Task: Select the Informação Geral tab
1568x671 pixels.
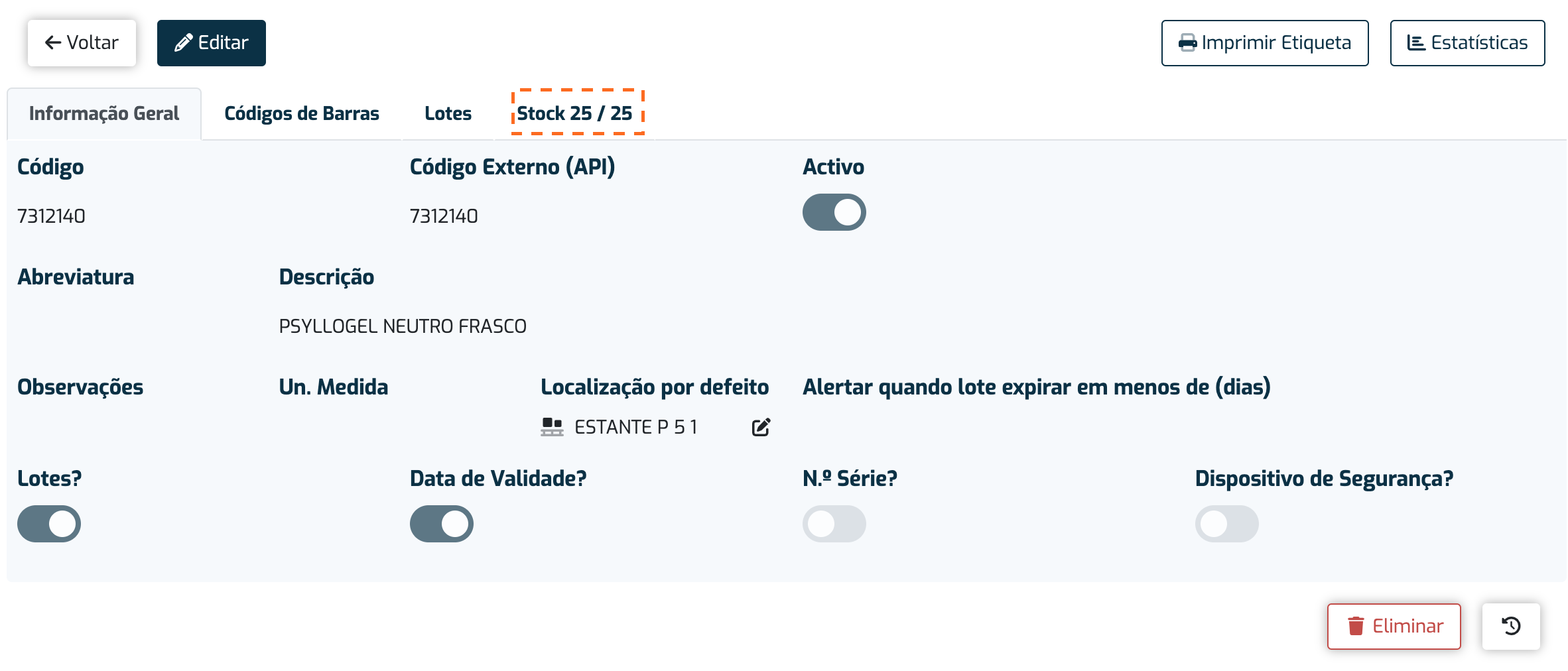Action: click(x=104, y=114)
